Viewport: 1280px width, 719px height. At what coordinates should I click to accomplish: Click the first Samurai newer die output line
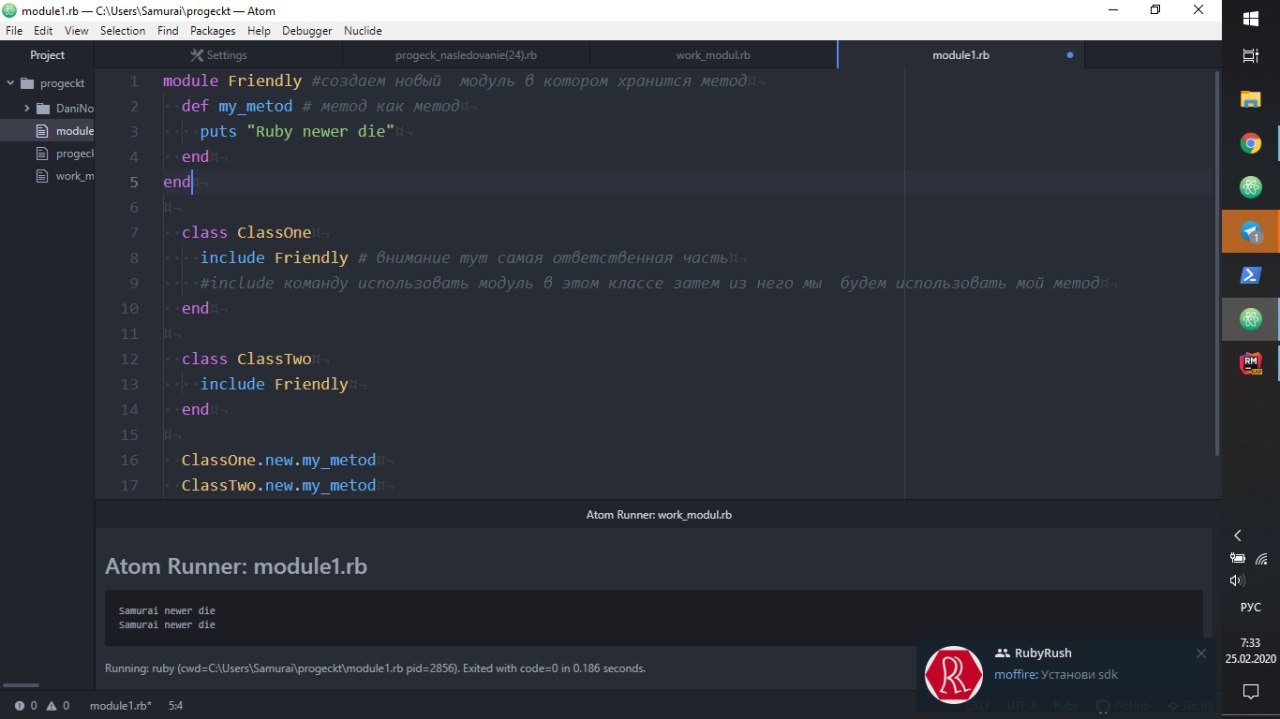[167, 610]
